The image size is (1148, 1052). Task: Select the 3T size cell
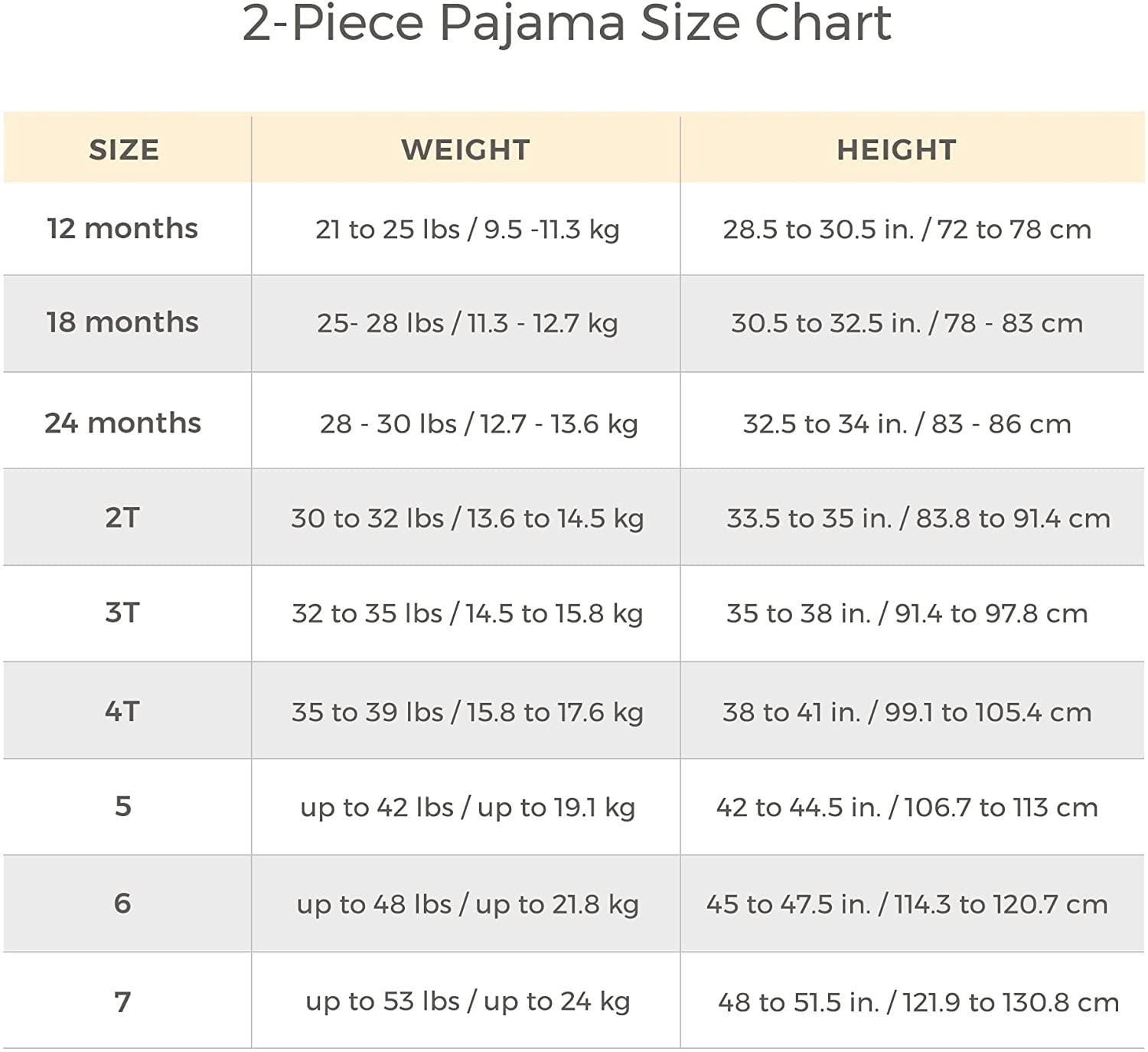point(122,613)
